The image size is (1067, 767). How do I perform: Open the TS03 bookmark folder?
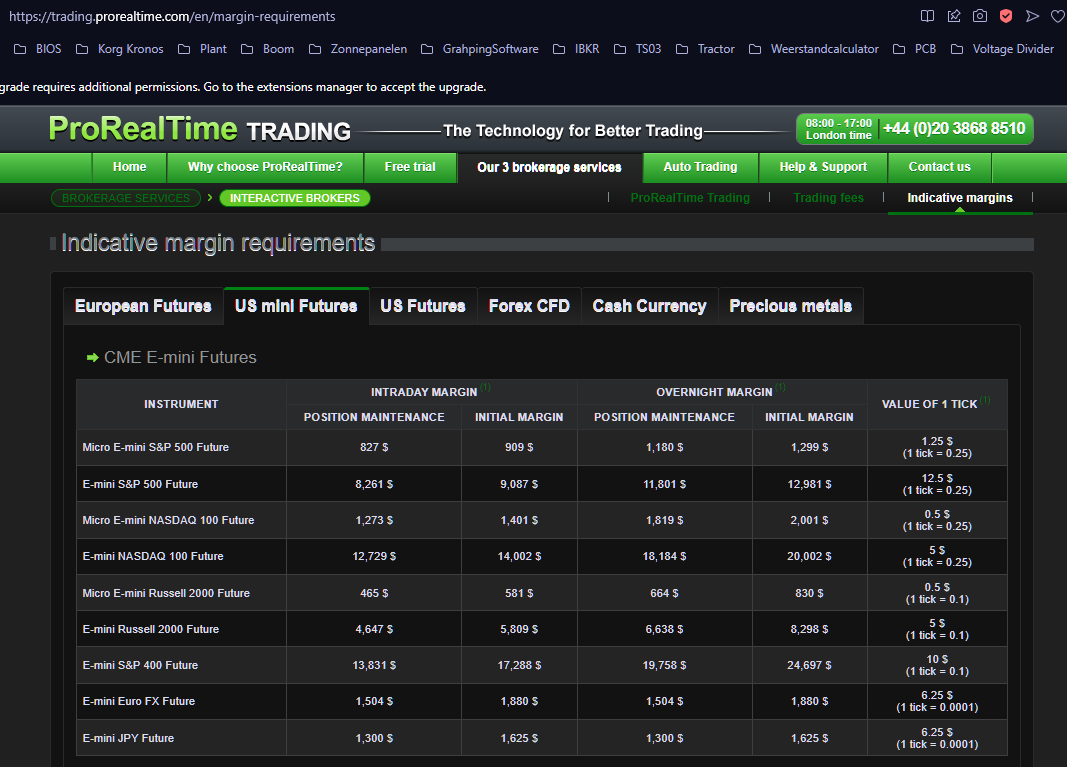tap(638, 49)
